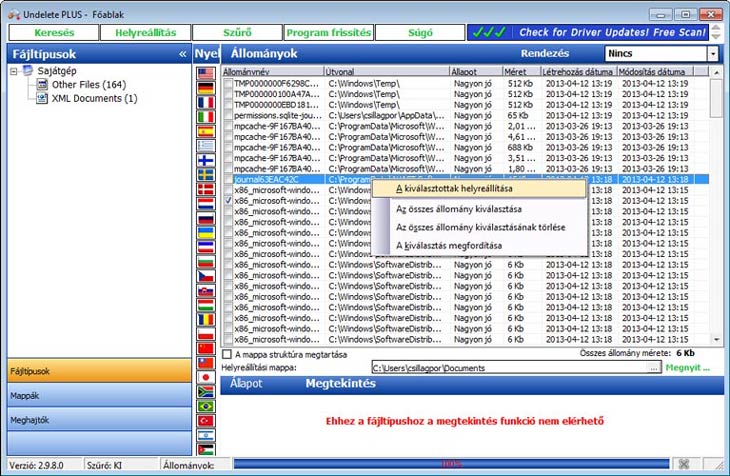Select the Spanish flag language

pyautogui.click(x=206, y=131)
